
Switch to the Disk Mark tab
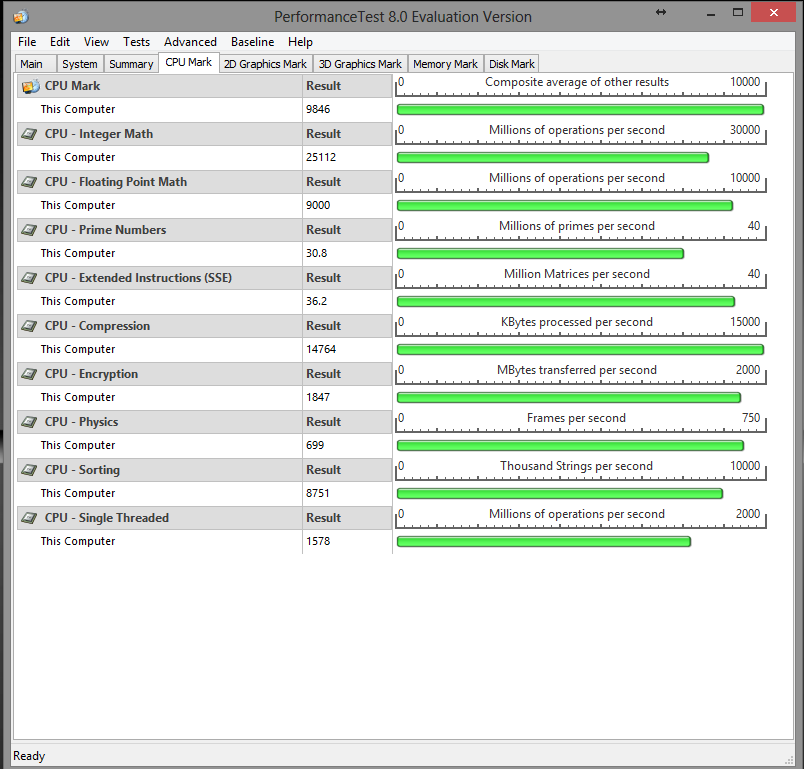click(x=512, y=64)
